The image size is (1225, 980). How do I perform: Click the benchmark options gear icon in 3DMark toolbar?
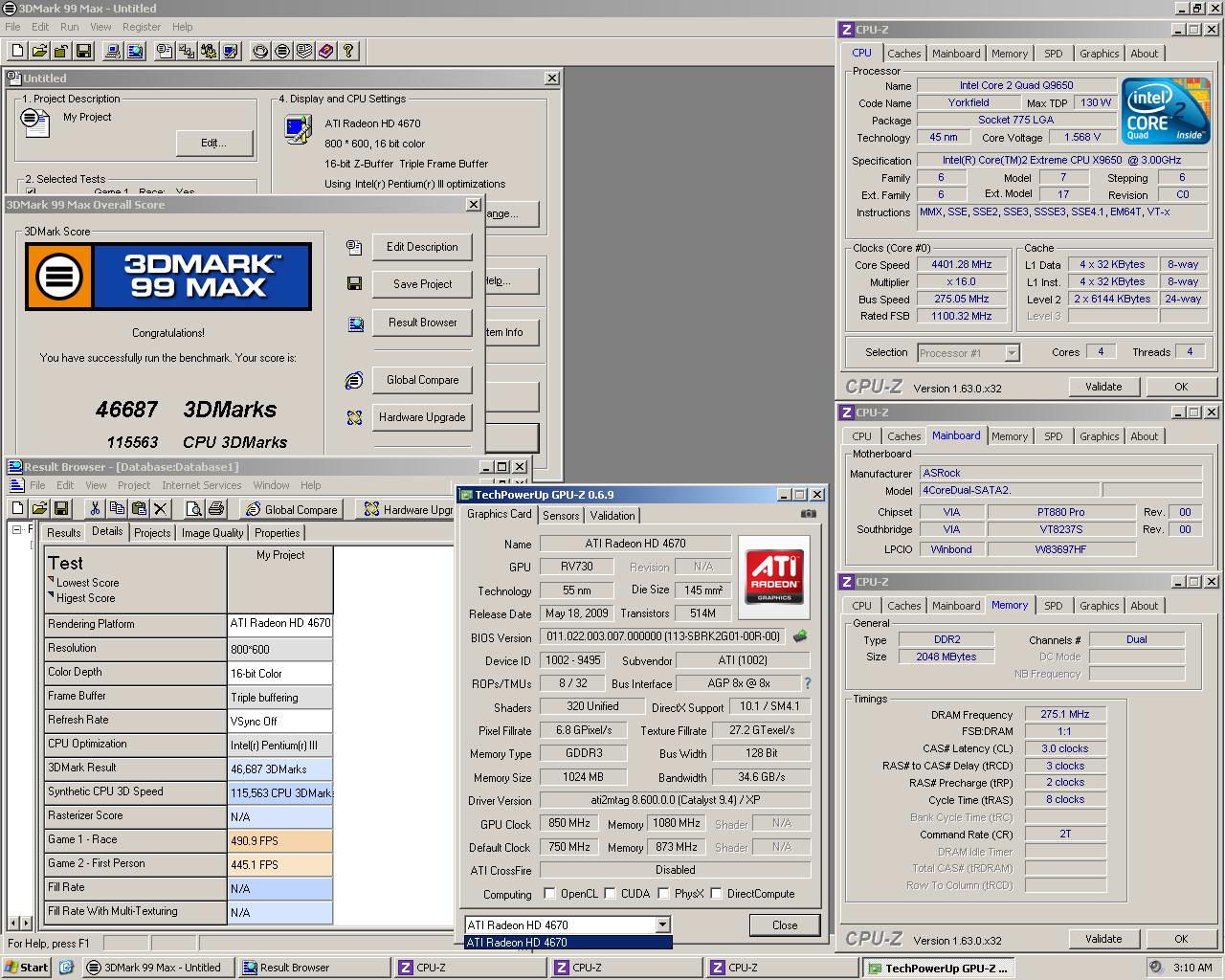[208, 51]
